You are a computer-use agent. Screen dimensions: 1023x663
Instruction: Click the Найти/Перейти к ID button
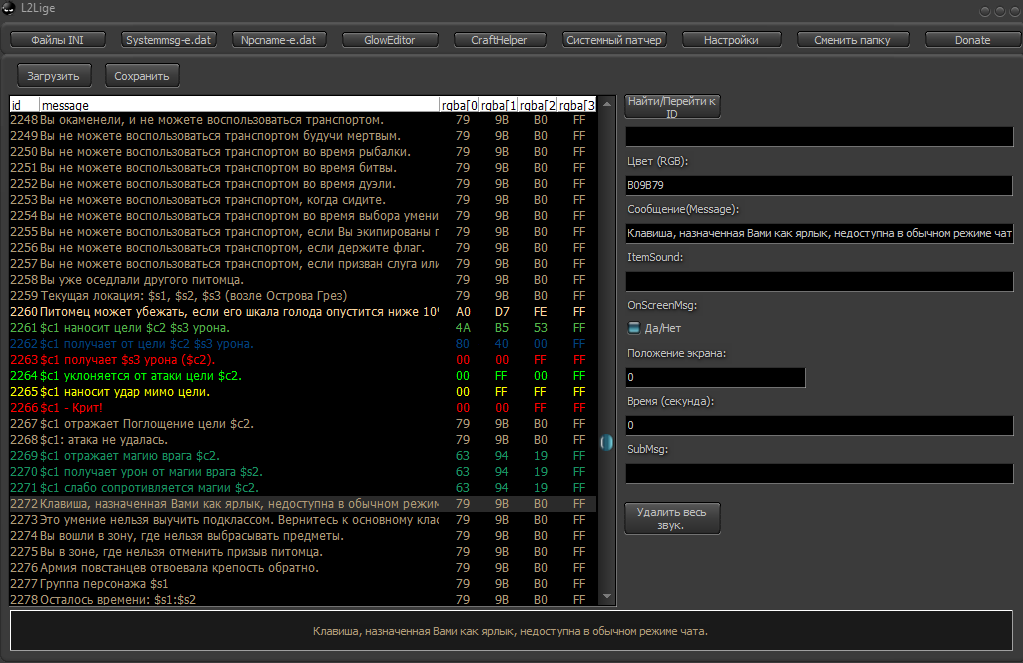pyautogui.click(x=672, y=107)
